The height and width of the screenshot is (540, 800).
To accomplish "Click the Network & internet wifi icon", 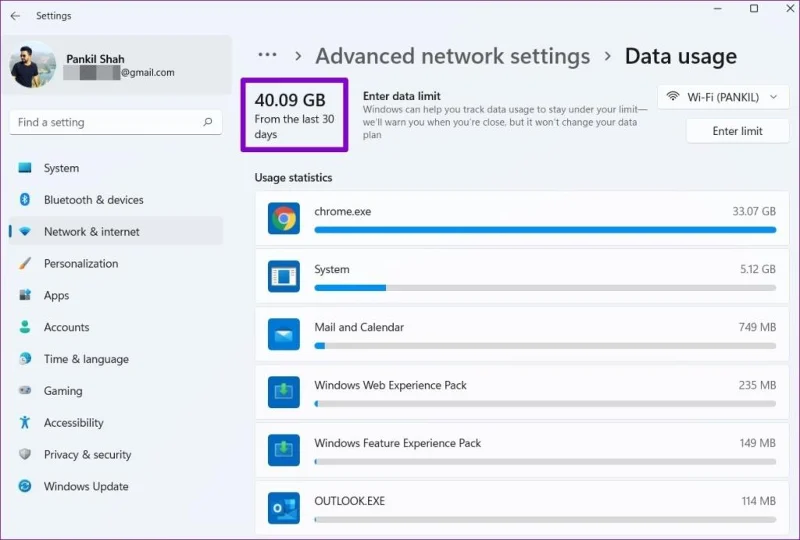I will 25,231.
